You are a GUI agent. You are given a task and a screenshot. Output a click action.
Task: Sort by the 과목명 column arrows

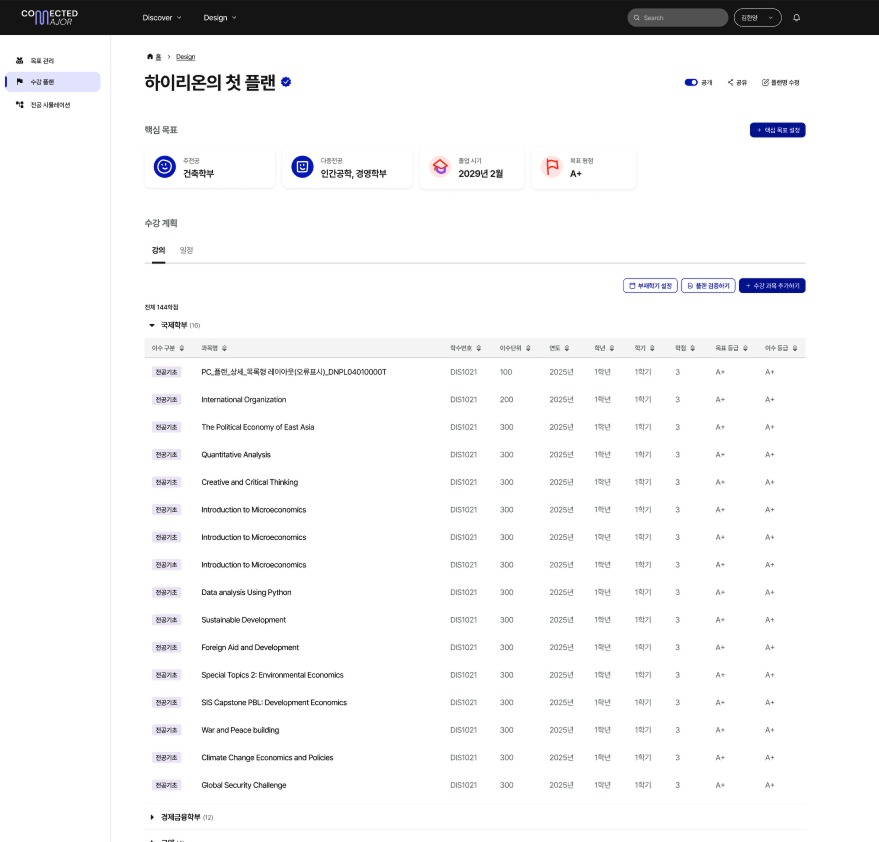coord(224,348)
